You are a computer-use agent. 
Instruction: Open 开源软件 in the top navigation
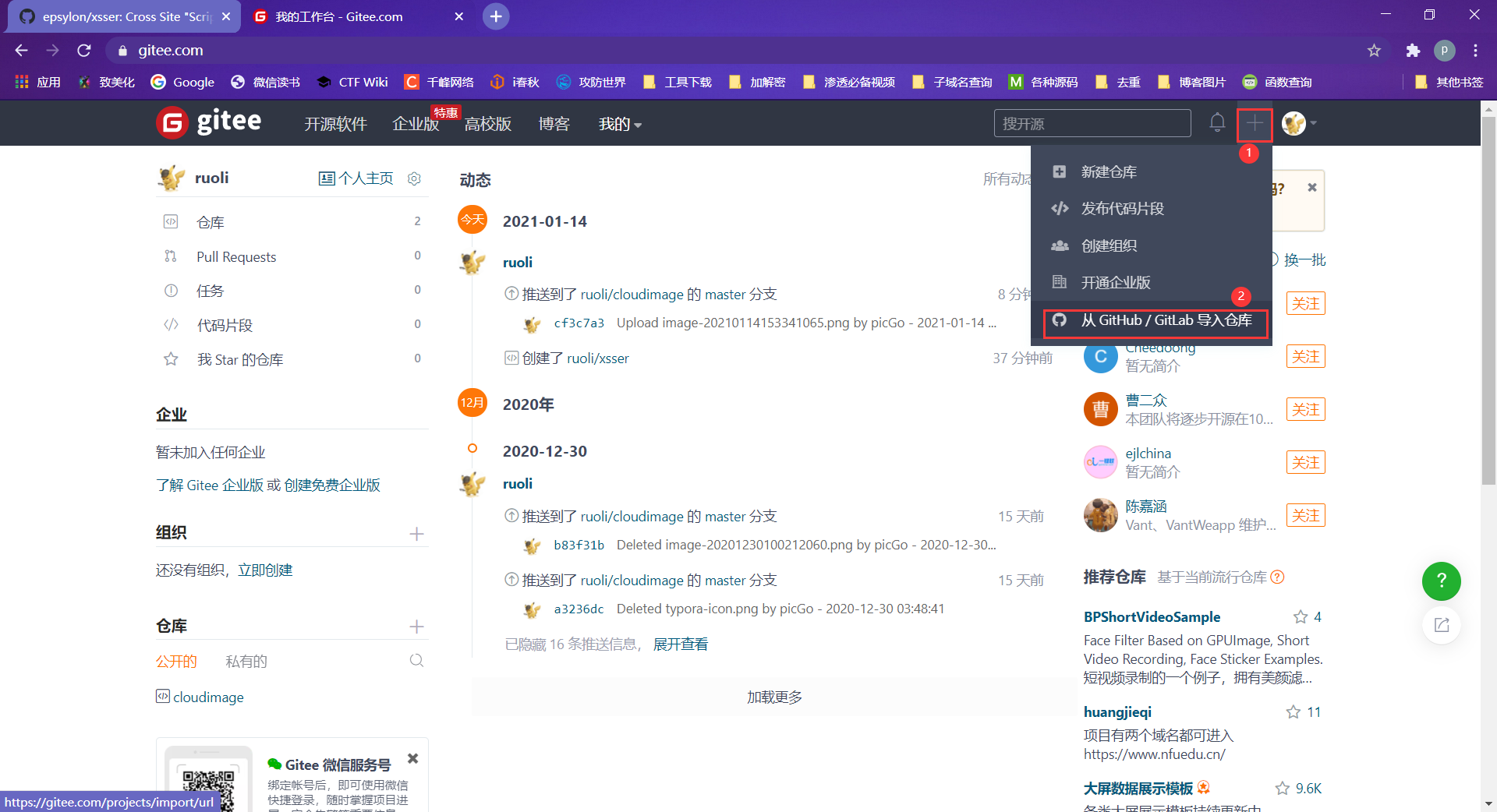pyautogui.click(x=335, y=124)
